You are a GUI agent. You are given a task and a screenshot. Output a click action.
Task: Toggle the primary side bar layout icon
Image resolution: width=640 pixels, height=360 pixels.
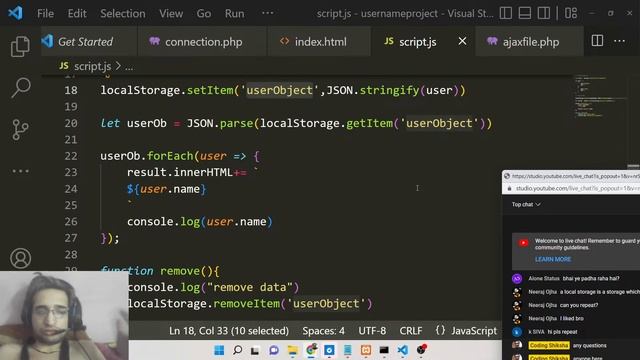click(506, 13)
